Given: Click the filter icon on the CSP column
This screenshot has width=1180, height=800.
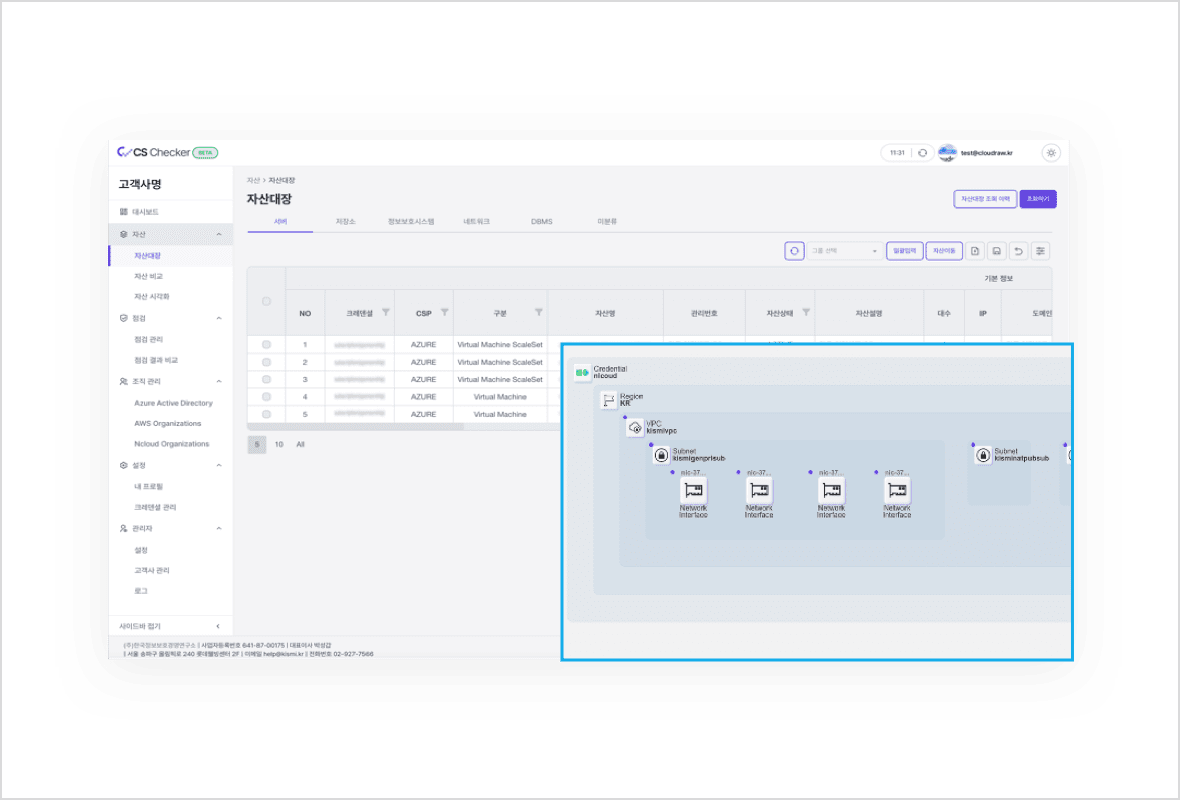Looking at the screenshot, I should [444, 313].
